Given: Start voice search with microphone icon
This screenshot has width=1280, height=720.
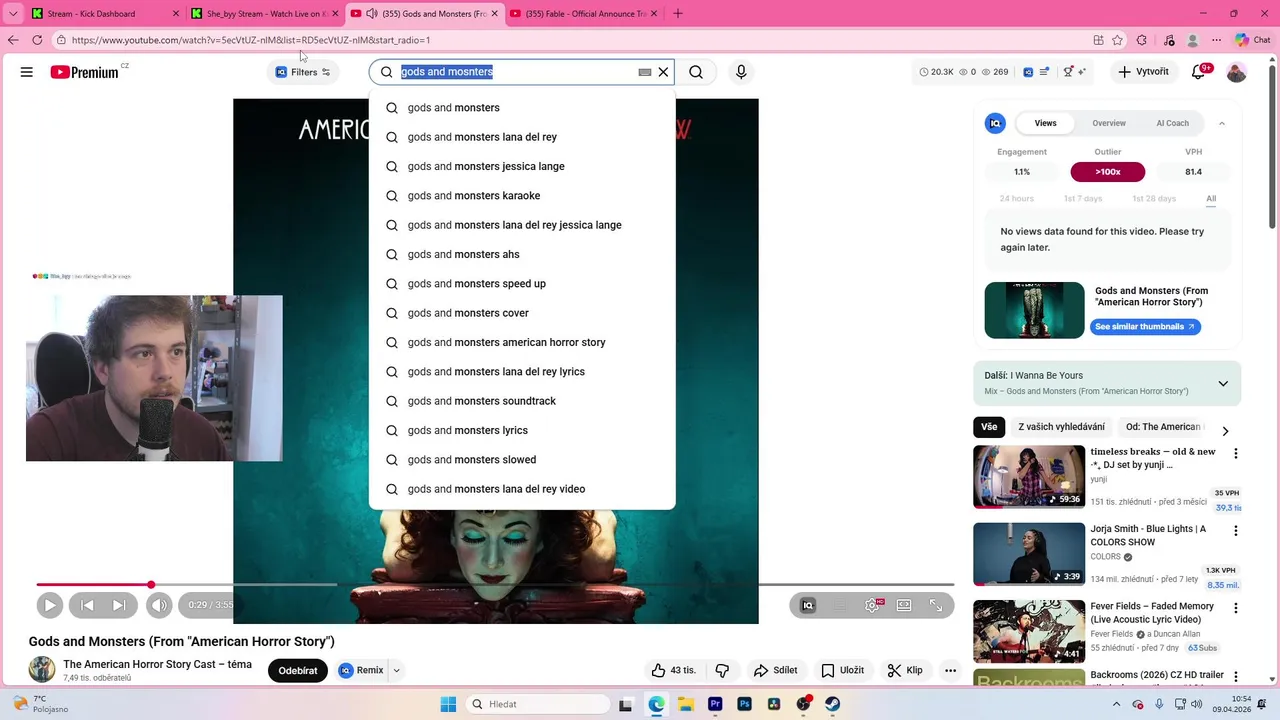Looking at the screenshot, I should tap(741, 72).
